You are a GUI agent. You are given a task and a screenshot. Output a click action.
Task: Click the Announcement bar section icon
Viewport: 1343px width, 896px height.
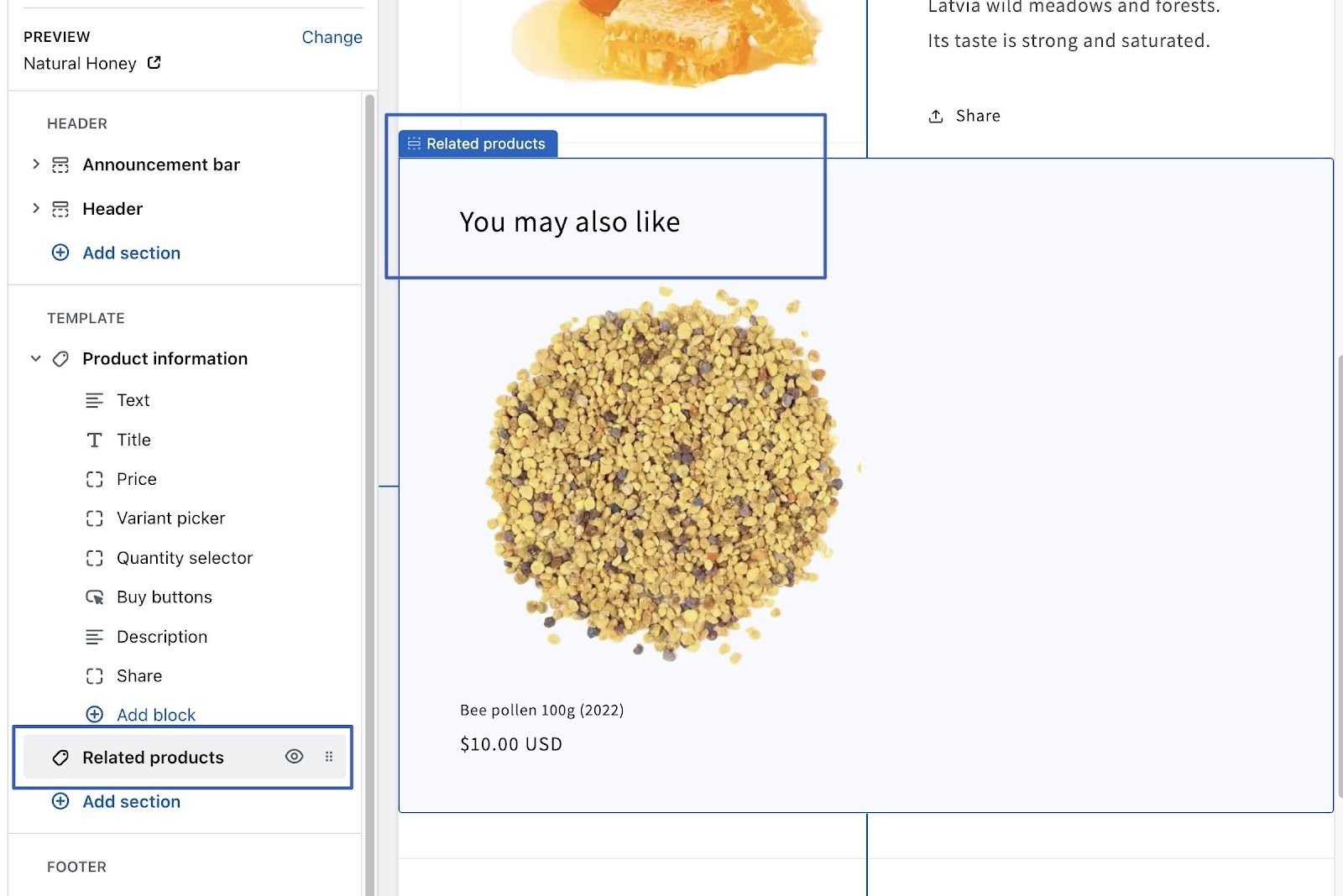pyautogui.click(x=60, y=165)
